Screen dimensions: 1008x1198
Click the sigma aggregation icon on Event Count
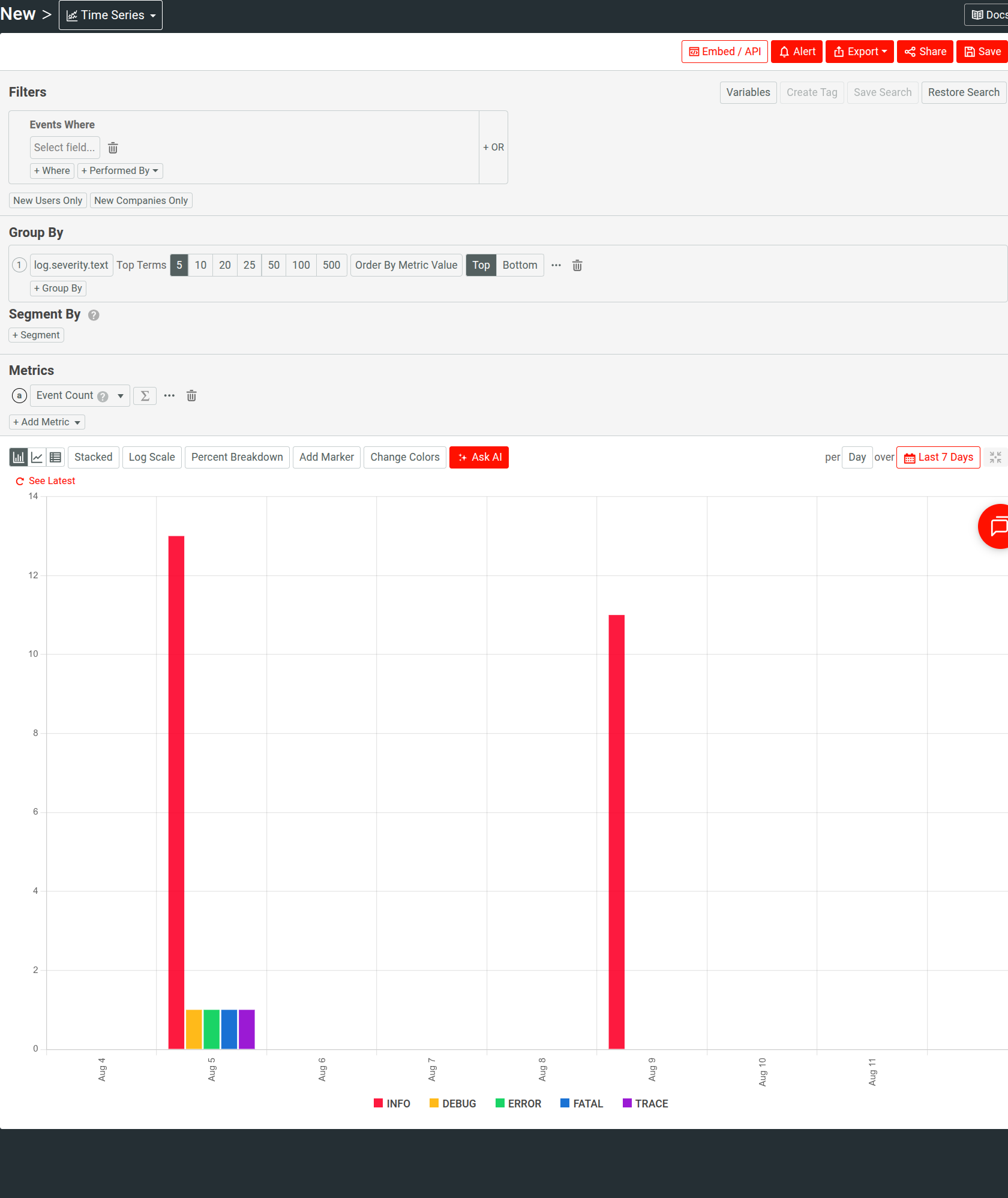coord(145,395)
